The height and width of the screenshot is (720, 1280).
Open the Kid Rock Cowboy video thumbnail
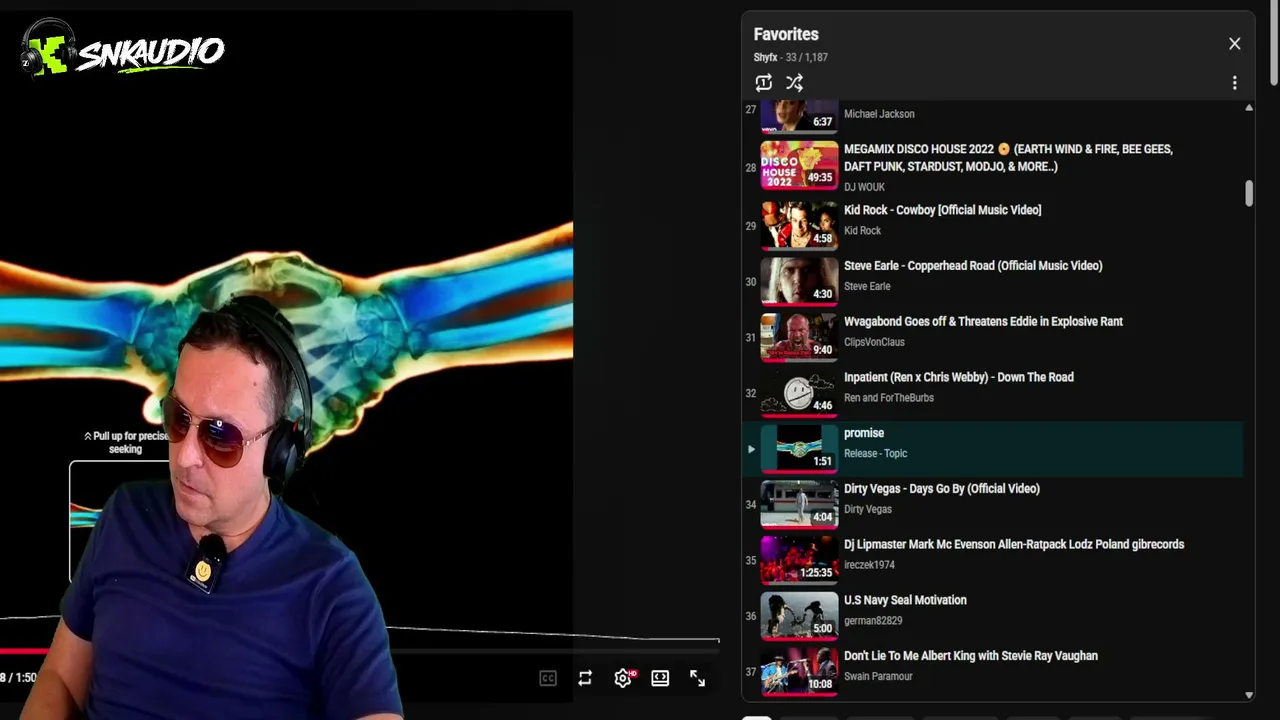click(x=799, y=225)
